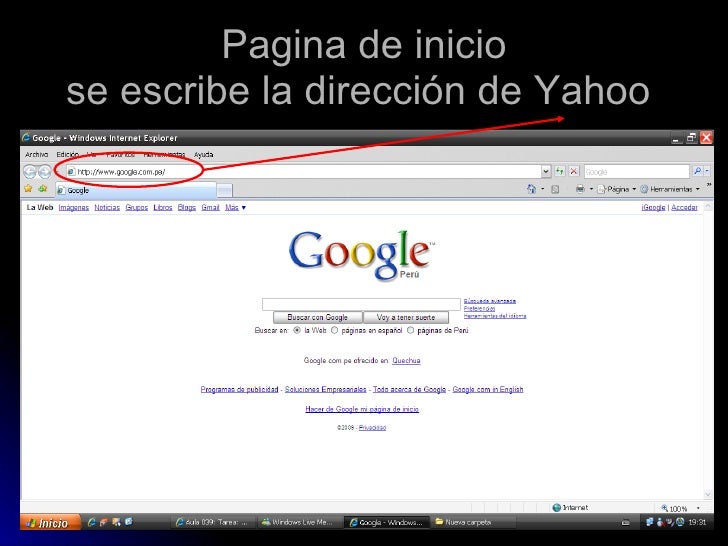Print the page with the printer icon
The width and height of the screenshot is (728, 546).
580,189
